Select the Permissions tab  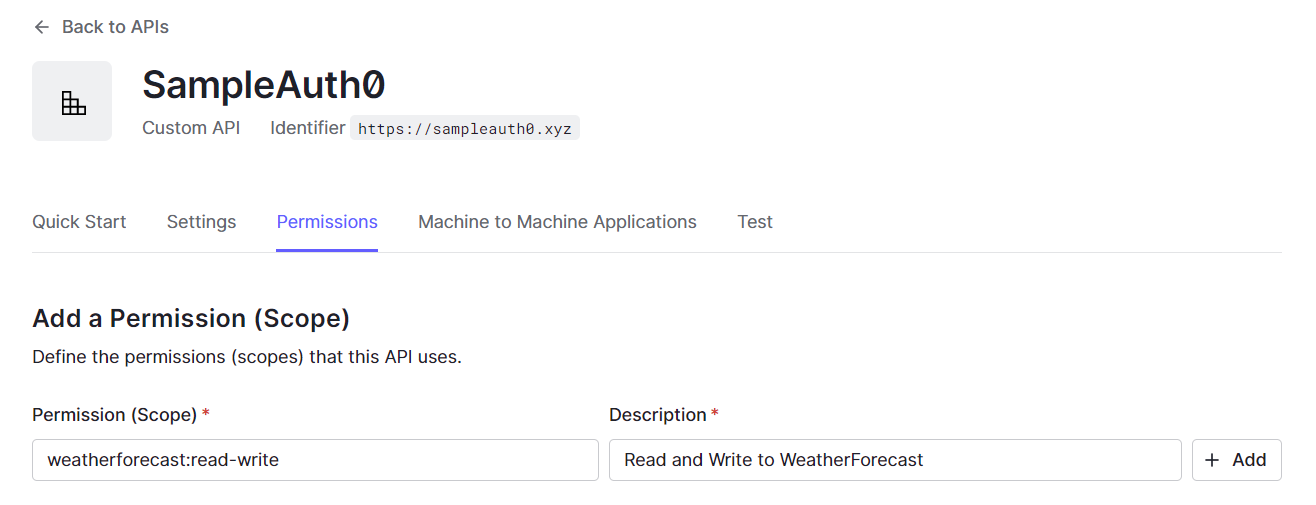click(x=327, y=222)
